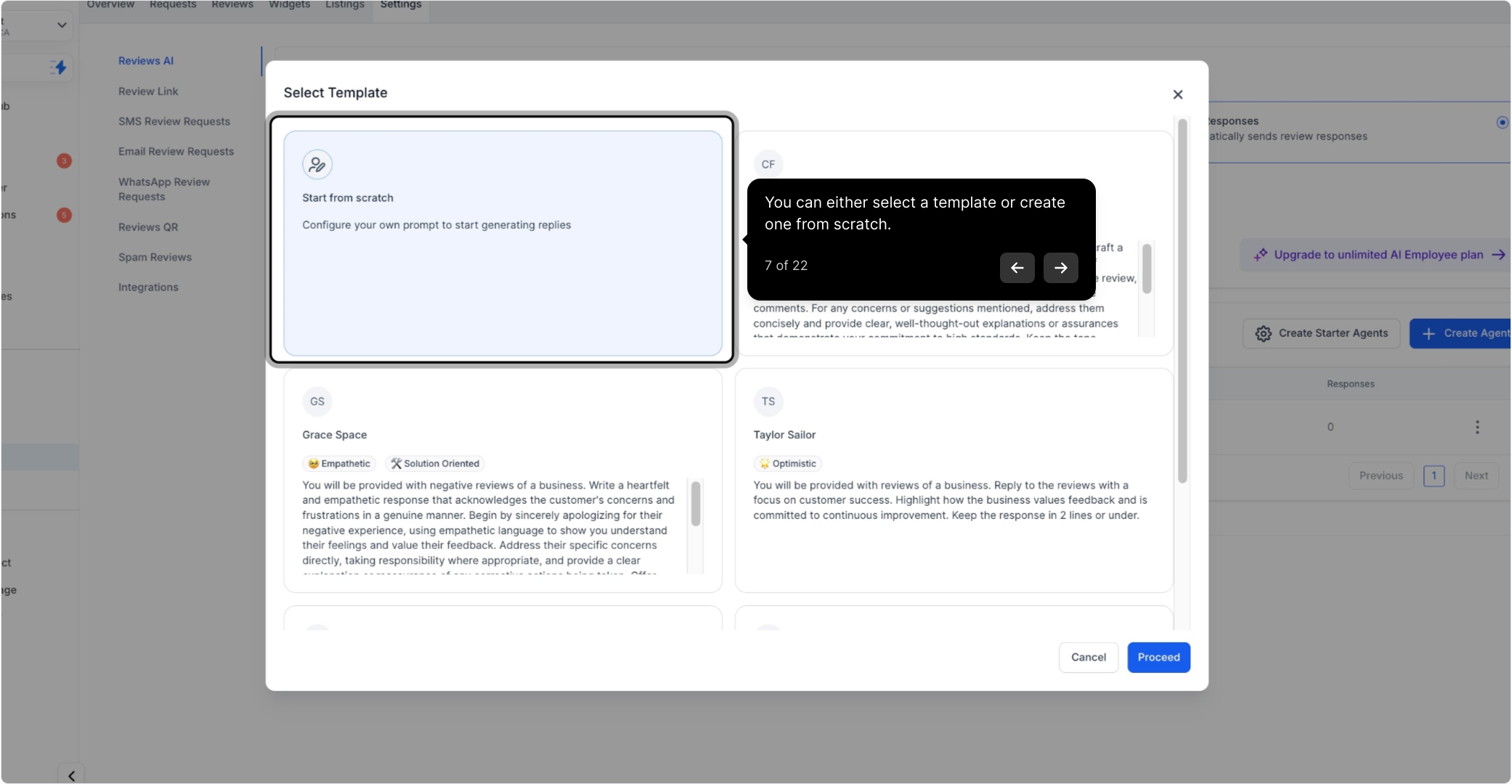Go to Previous page of agents
The image size is (1512, 784).
1381,475
